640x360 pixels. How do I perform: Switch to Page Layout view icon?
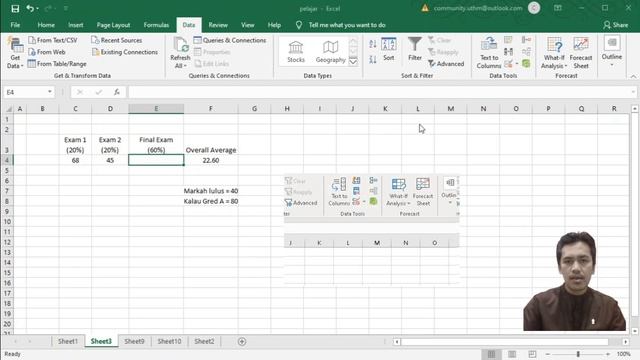[x=512, y=354]
